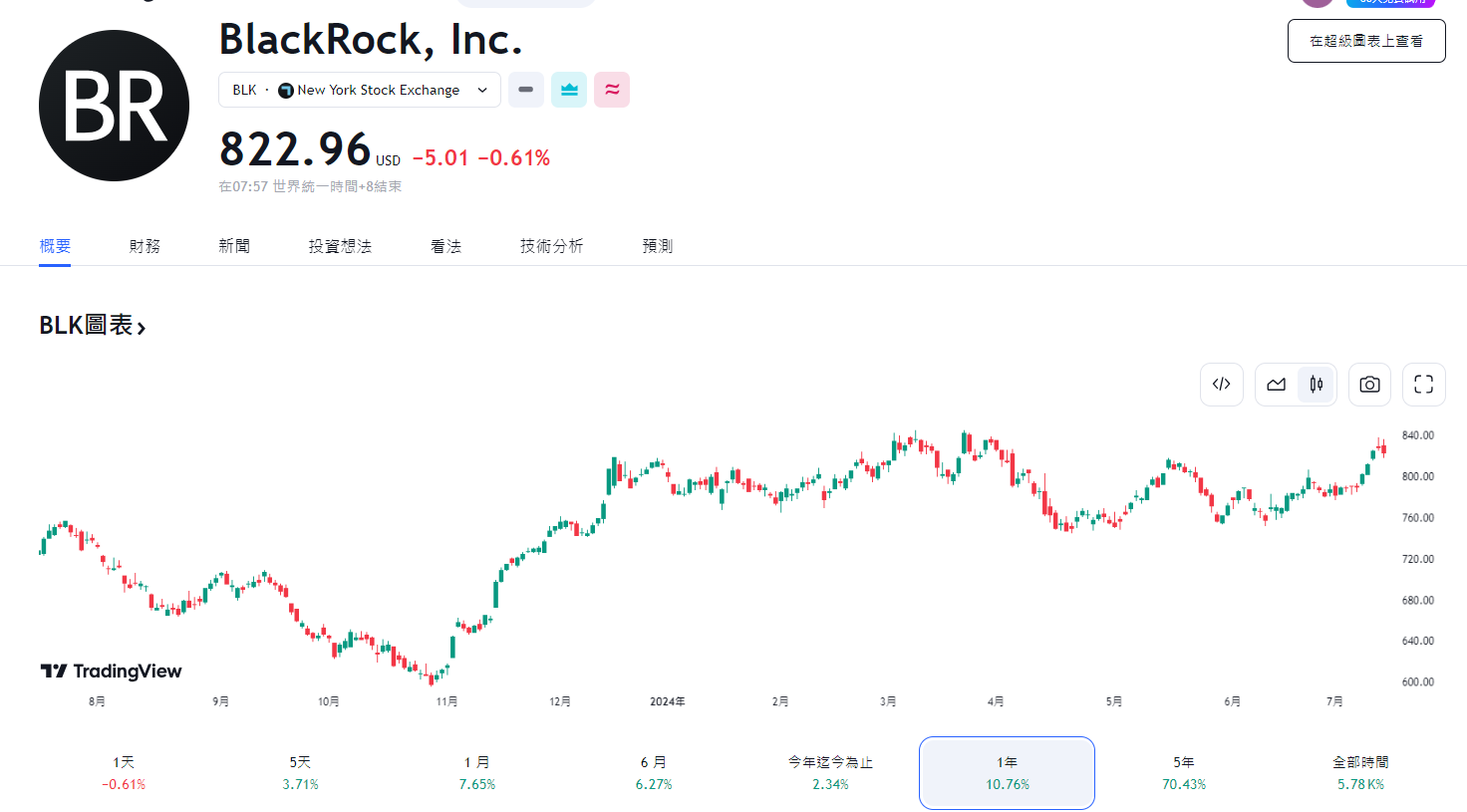Select the 今年迄今為止 range option
Screen dimensions: 1467x812
[828, 772]
